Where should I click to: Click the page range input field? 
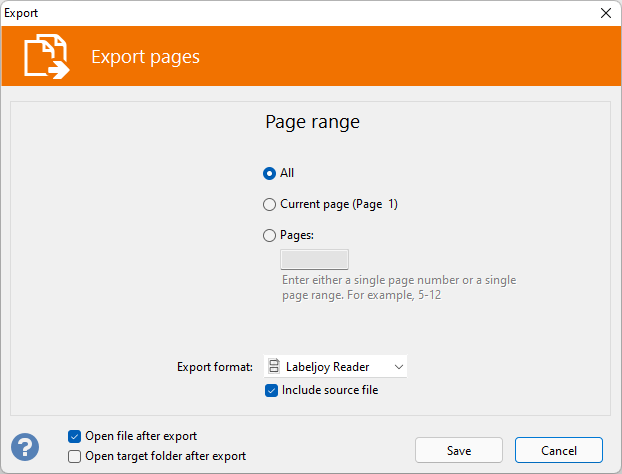click(x=314, y=260)
